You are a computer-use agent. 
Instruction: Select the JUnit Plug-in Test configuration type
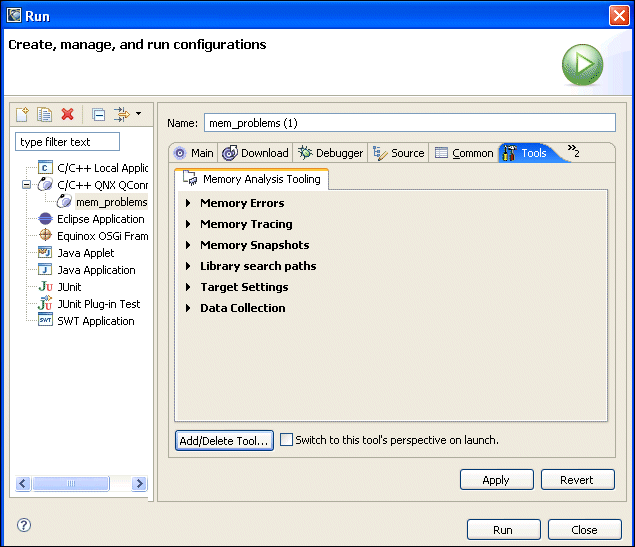pos(98,304)
